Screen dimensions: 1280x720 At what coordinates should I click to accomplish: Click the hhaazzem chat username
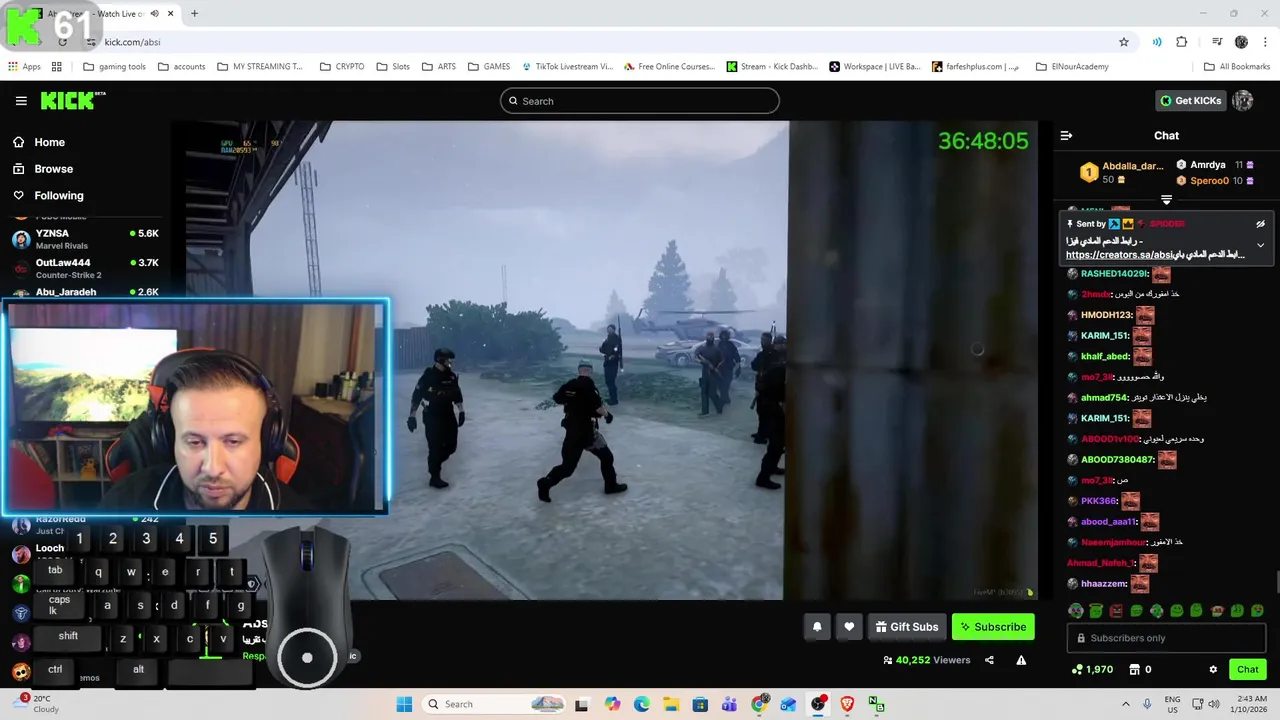(1104, 584)
